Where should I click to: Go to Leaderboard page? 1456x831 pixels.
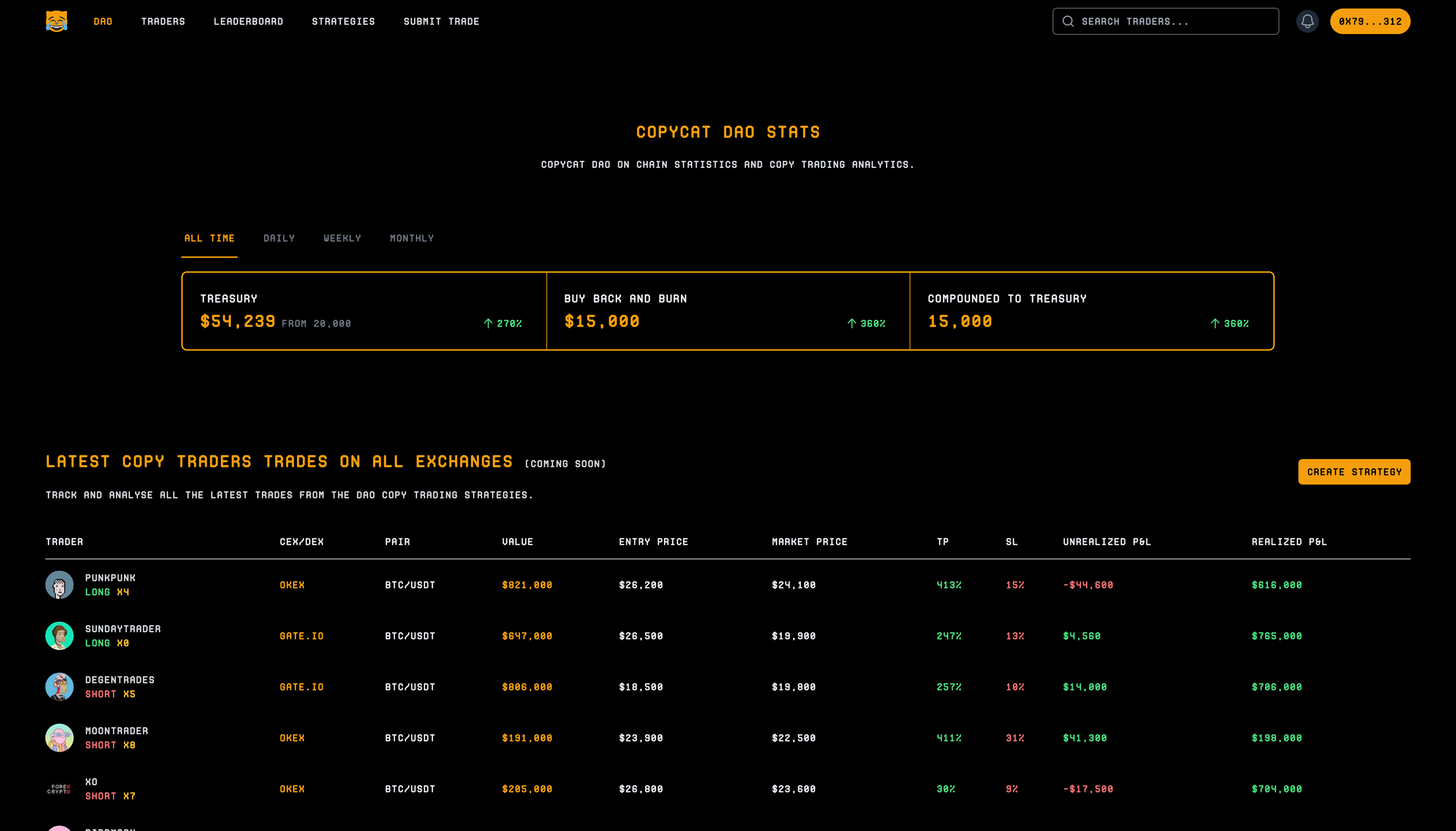[x=248, y=21]
